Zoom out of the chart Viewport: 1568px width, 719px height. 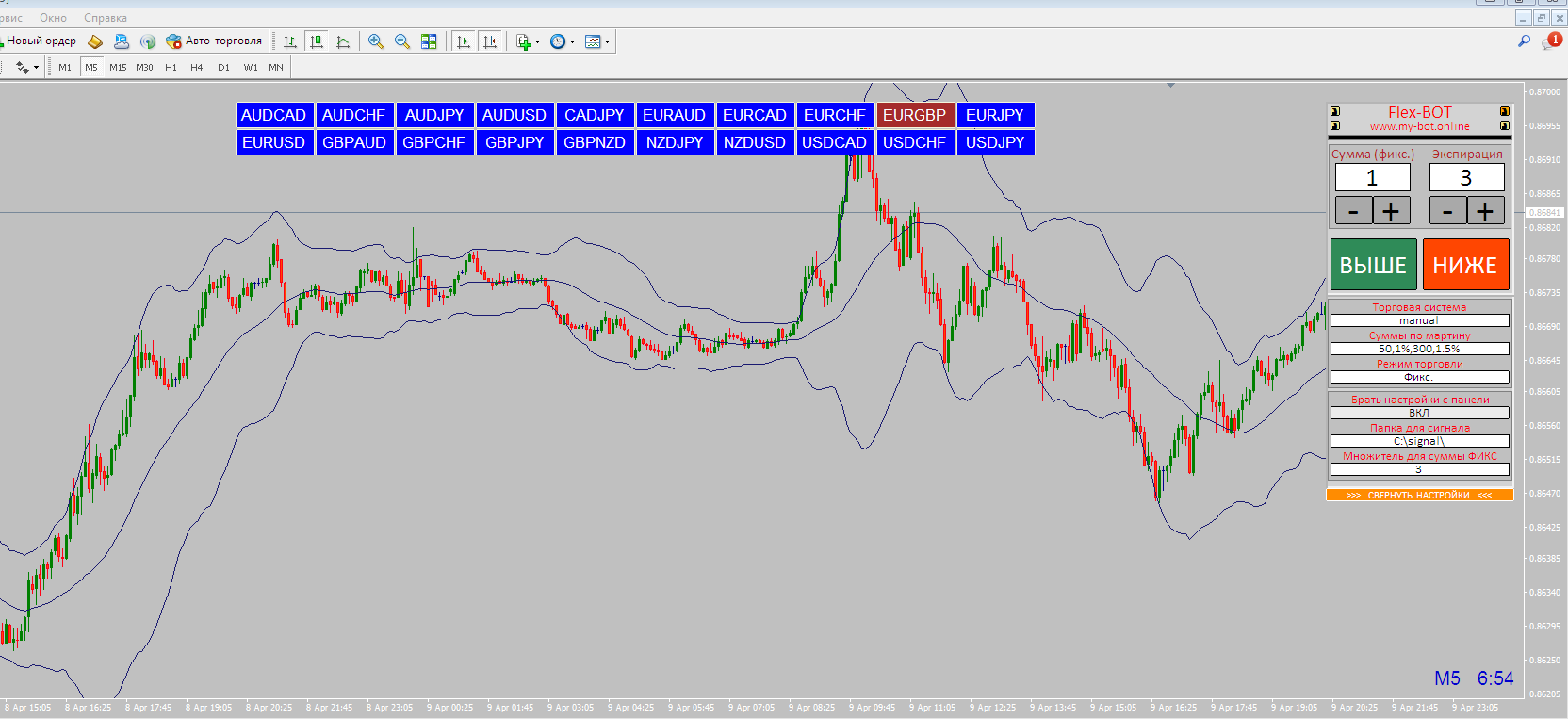(402, 41)
